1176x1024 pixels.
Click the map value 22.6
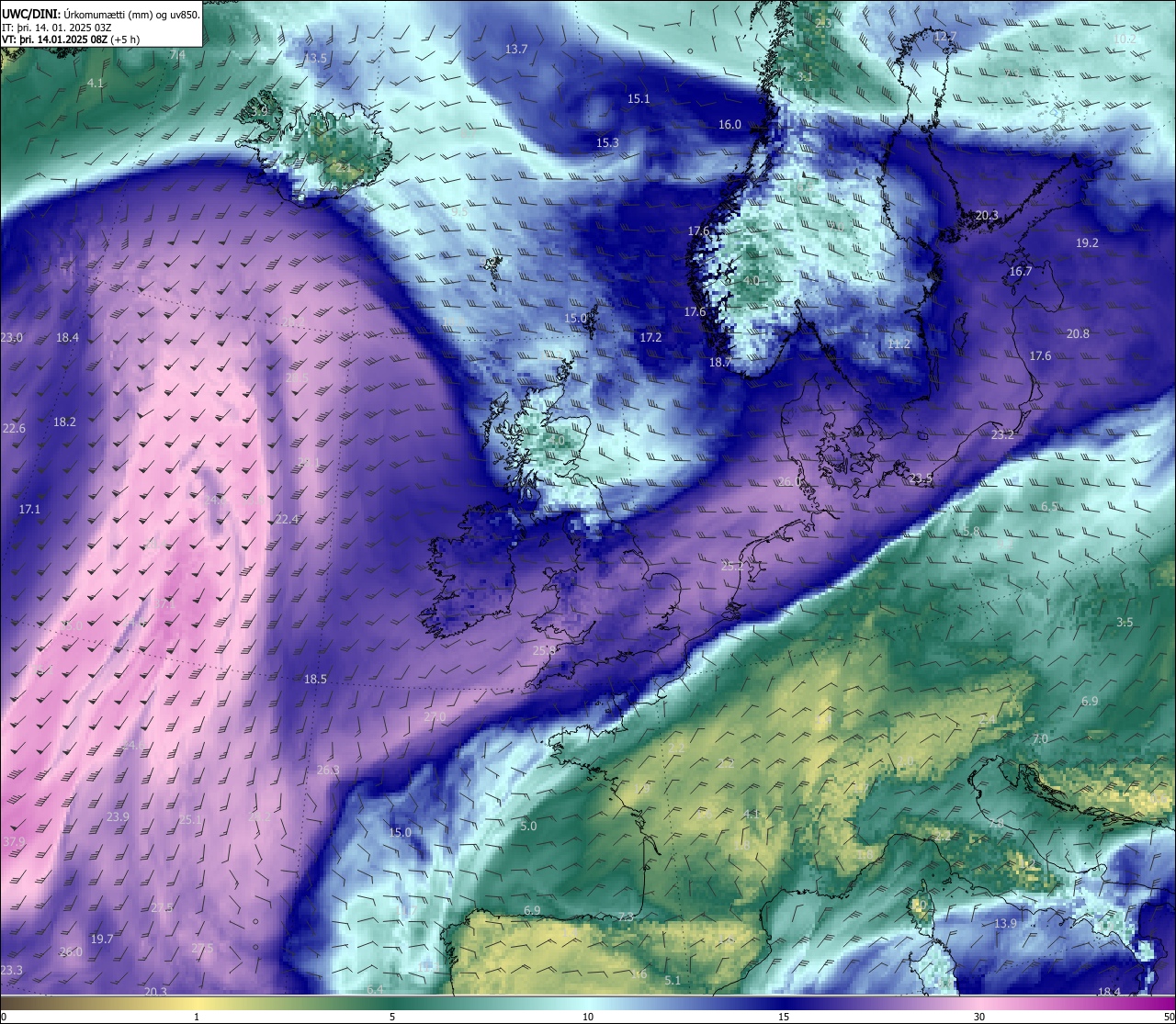(14, 428)
